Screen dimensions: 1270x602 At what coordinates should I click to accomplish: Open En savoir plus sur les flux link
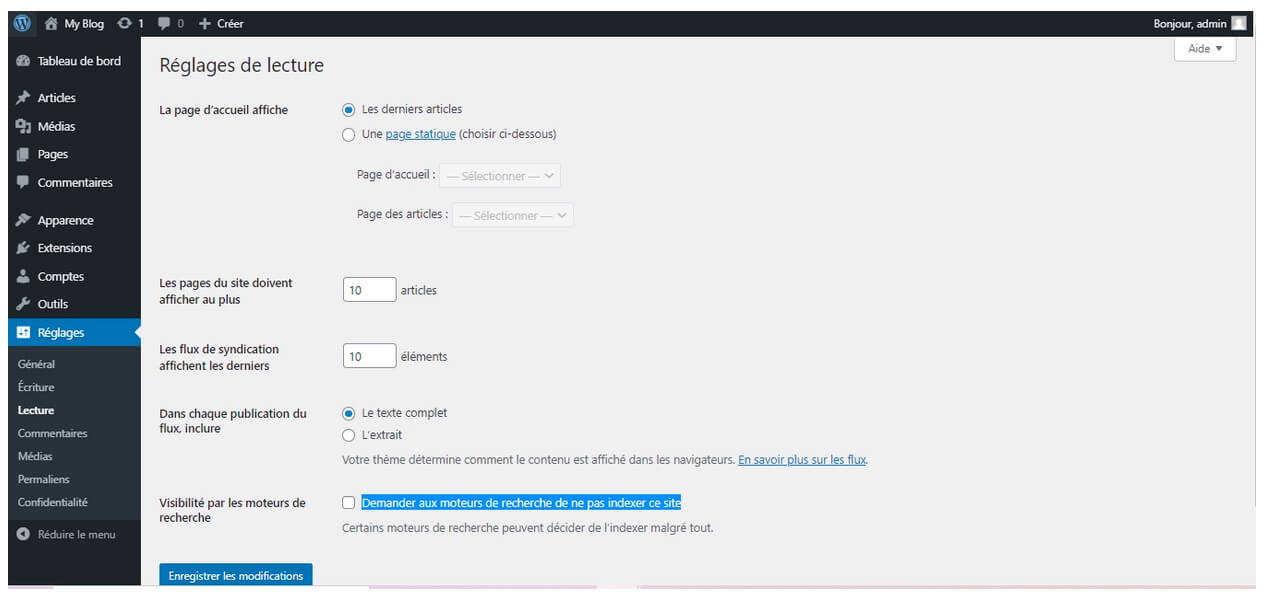[802, 460]
